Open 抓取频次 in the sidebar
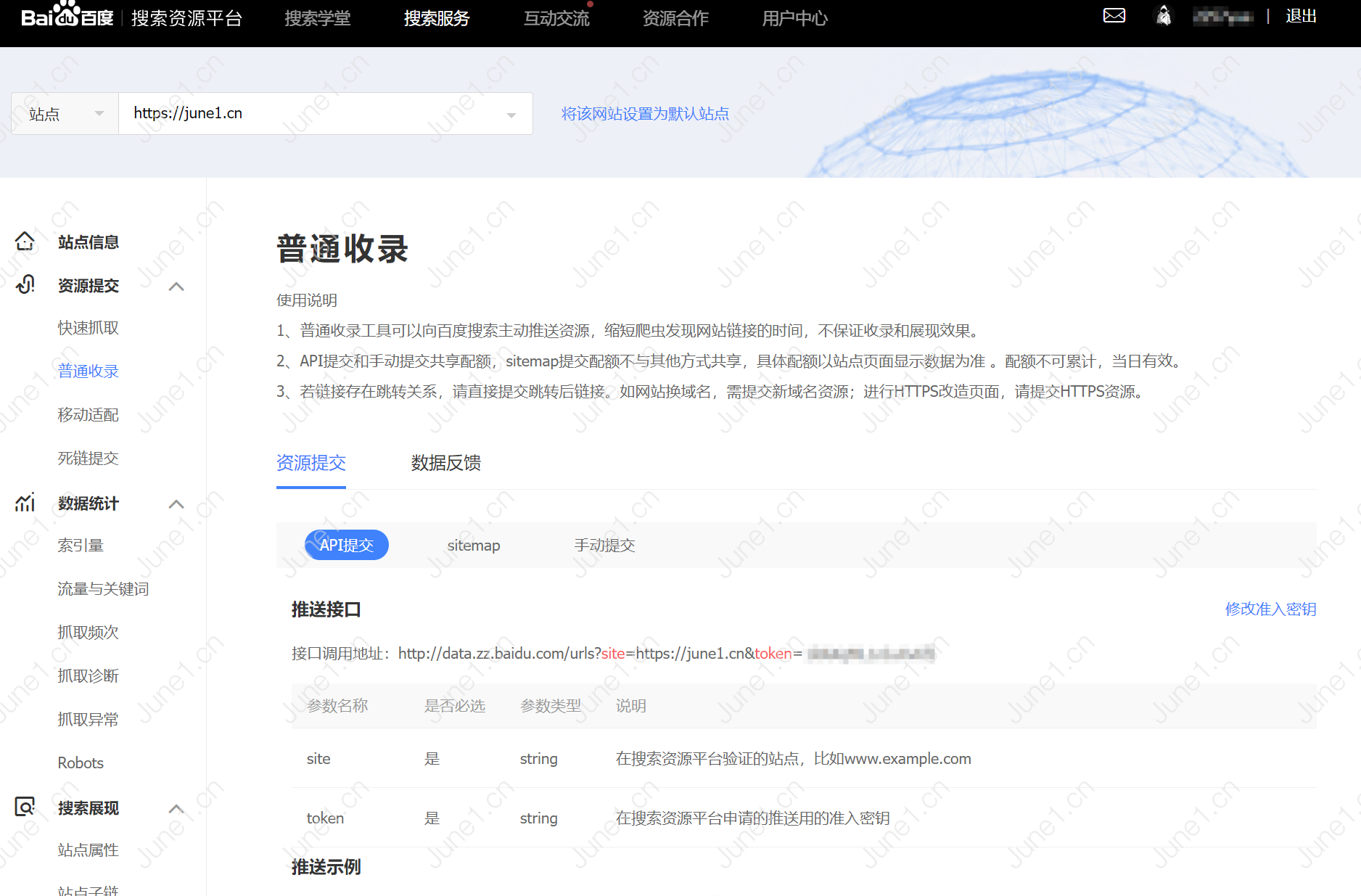1361x896 pixels. tap(89, 633)
